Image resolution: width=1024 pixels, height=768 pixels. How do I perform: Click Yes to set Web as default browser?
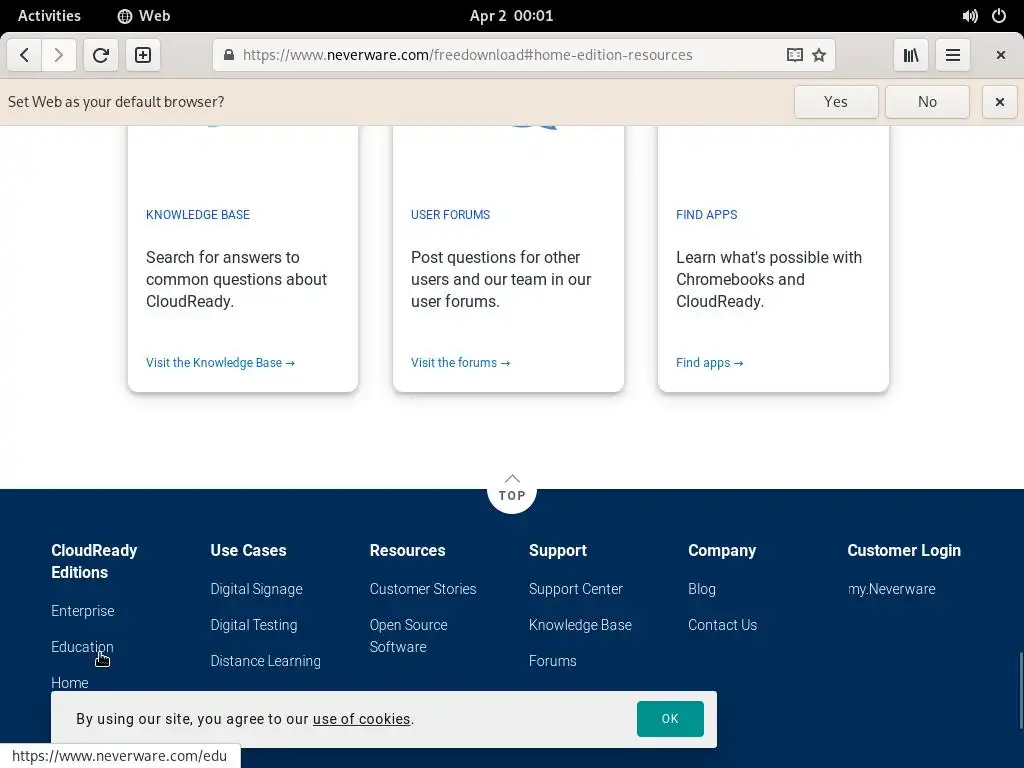pyautogui.click(x=836, y=102)
